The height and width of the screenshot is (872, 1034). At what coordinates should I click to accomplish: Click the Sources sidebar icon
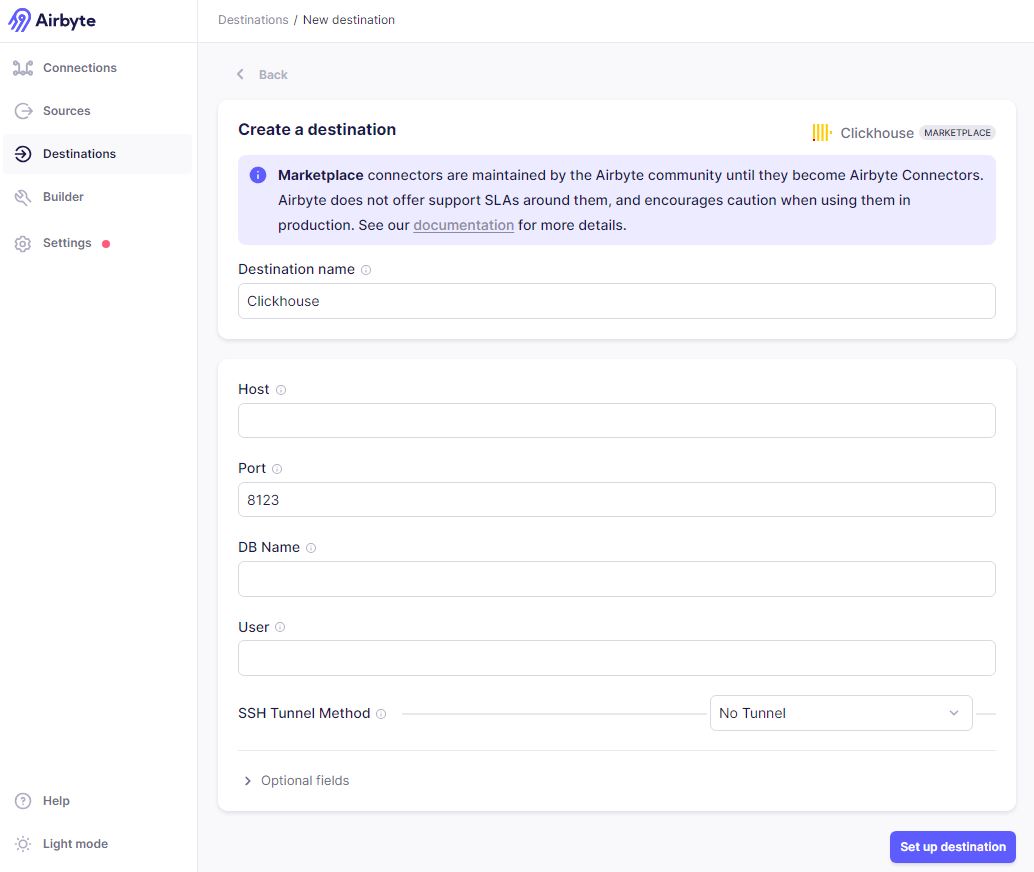[x=23, y=111]
